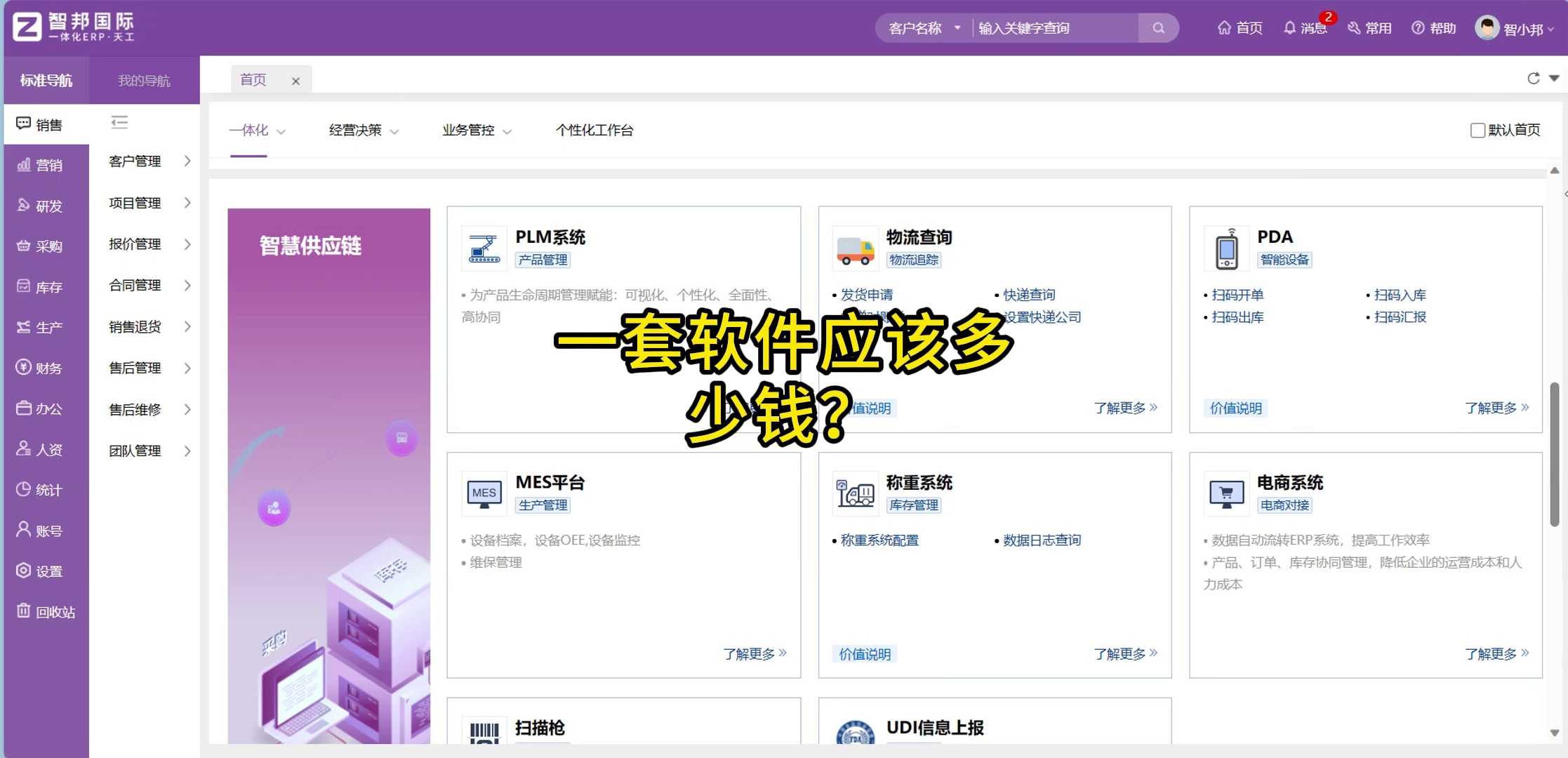
Task: Collapse the sidebar submenu with indent icon
Action: pos(119,123)
